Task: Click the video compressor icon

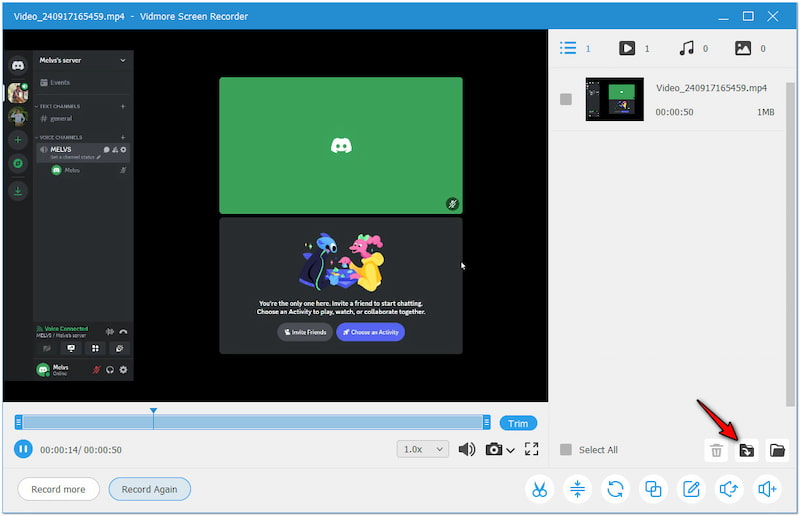Action: coord(577,489)
